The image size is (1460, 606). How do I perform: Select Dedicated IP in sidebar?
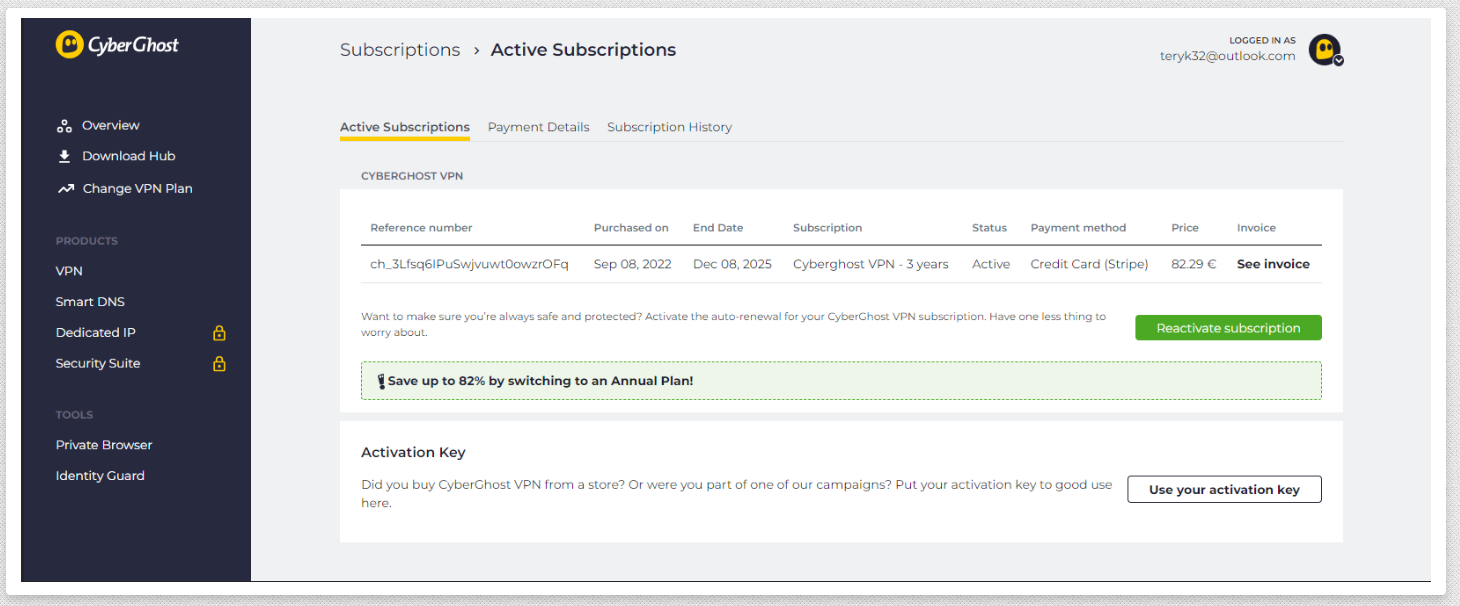(96, 333)
